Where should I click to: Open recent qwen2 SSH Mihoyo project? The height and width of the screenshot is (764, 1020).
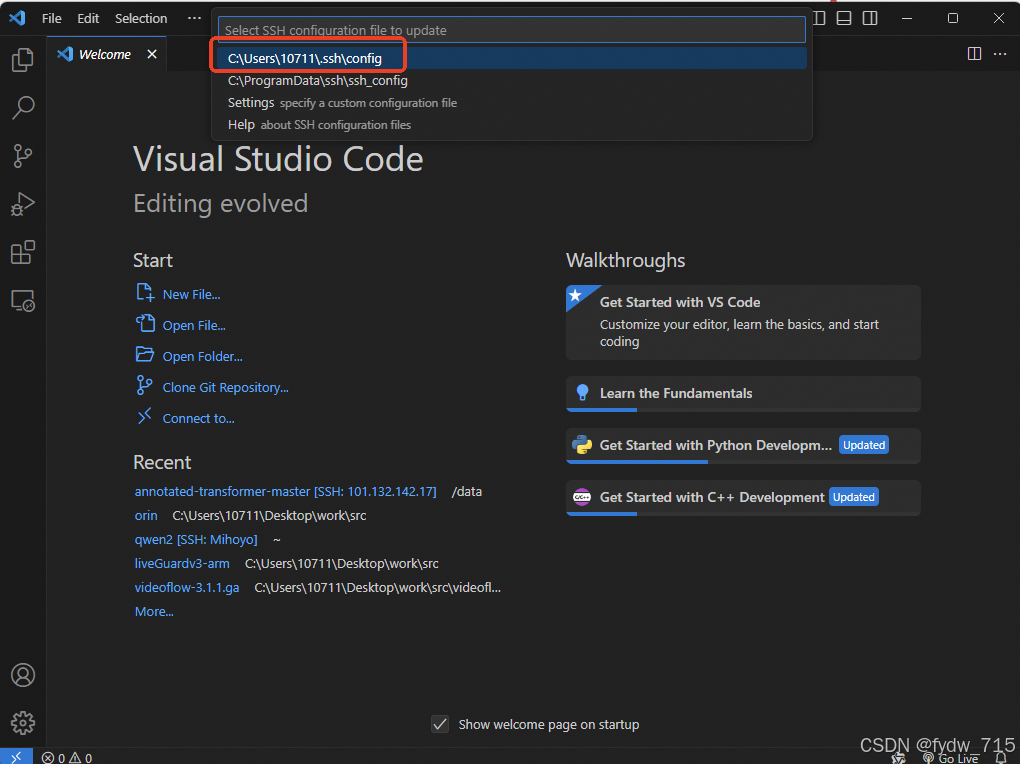point(196,539)
